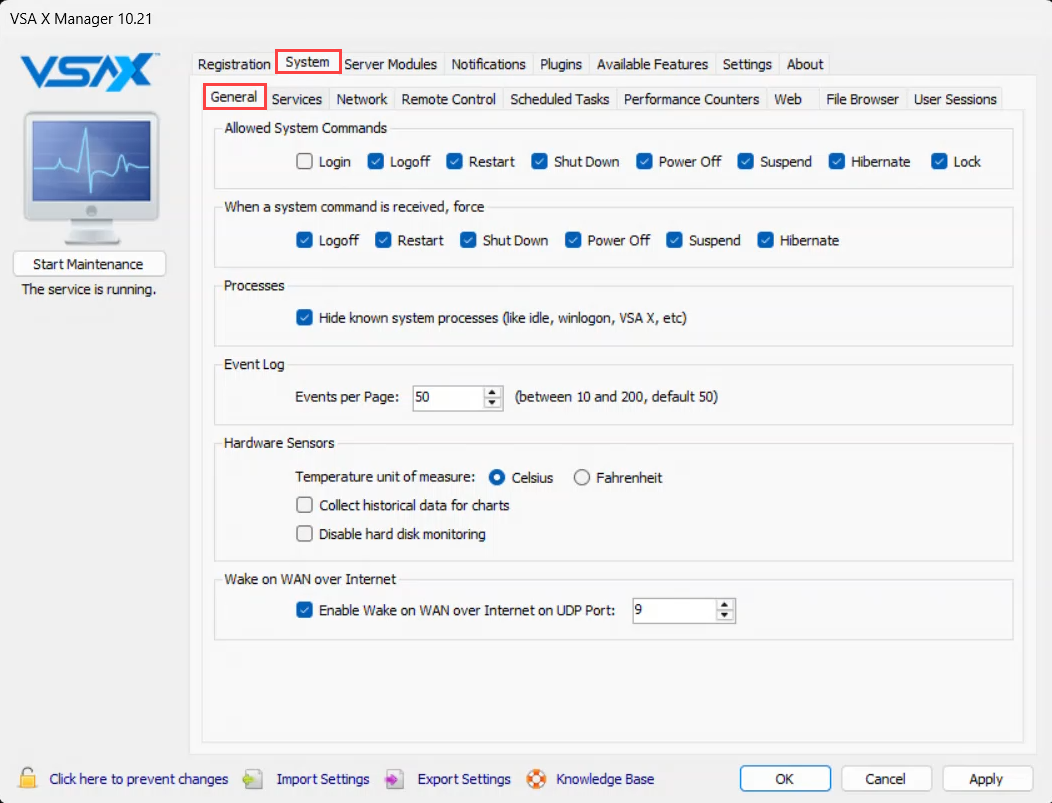Screen dimensions: 1052x803
Task: Switch to the Services sub-tab
Action: 297,99
